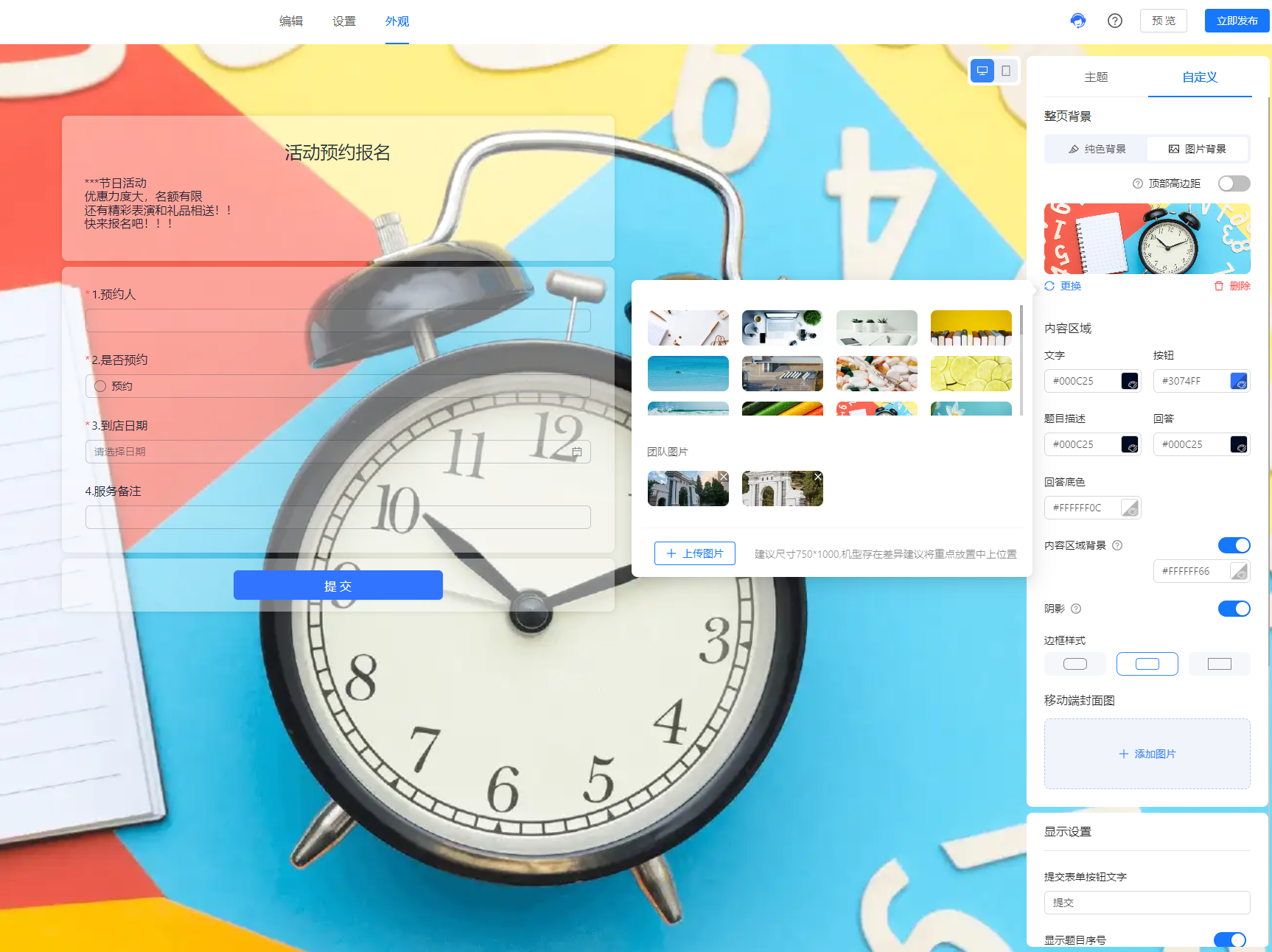
Task: Open 回答底色 color swatch
Action: click(x=1130, y=508)
